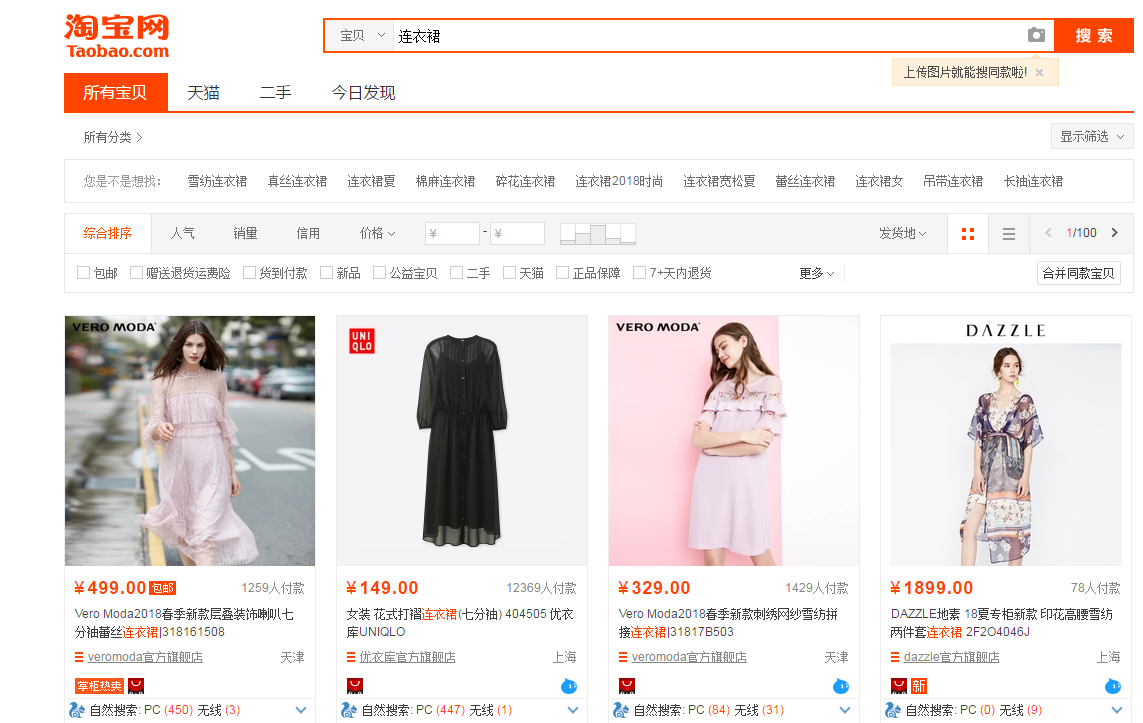Click the 新 new-item badge on DAZZLE item
The width and height of the screenshot is (1143, 723).
(x=918, y=686)
